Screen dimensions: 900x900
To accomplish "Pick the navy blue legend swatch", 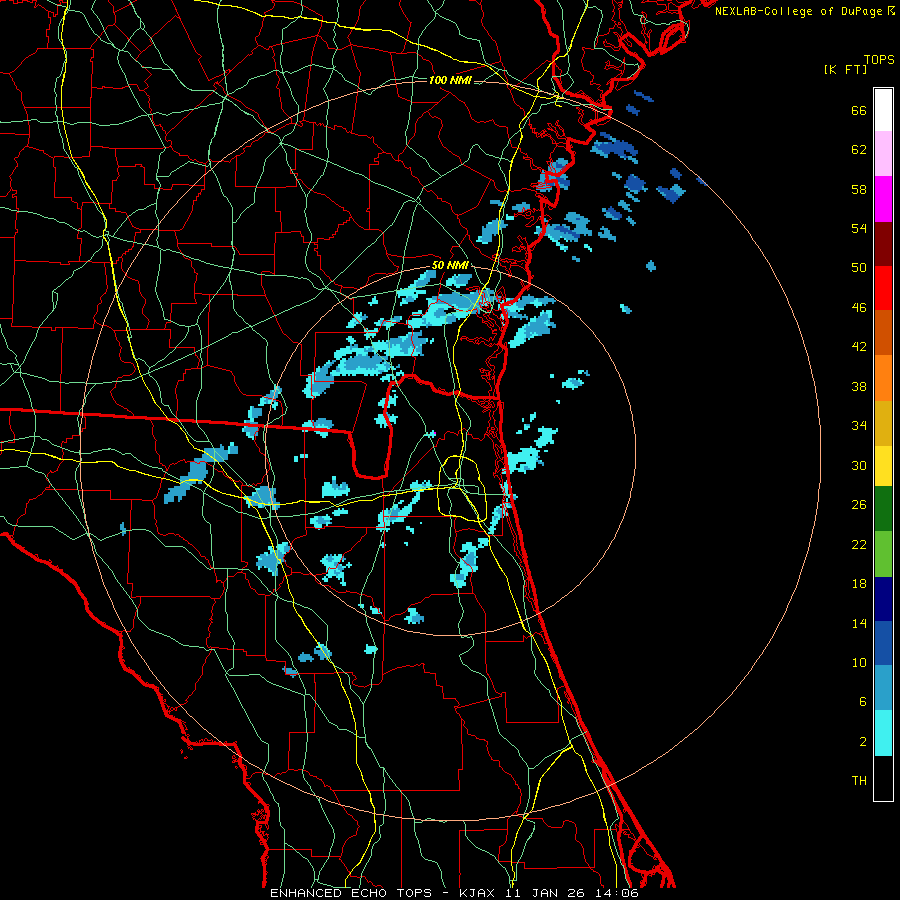I will point(883,599).
